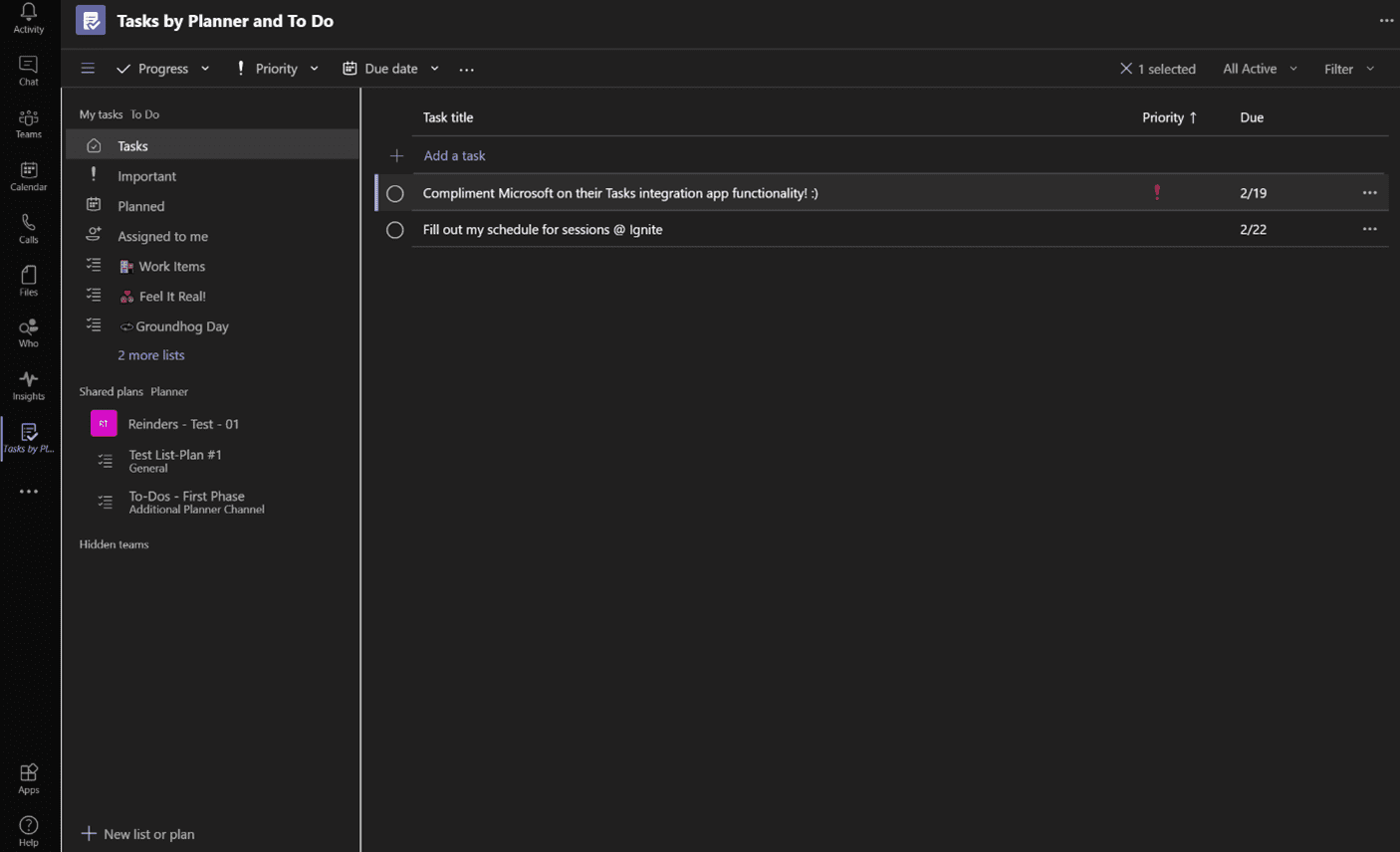Open the All Active view dropdown
Image resolution: width=1400 pixels, height=852 pixels.
[1260, 69]
